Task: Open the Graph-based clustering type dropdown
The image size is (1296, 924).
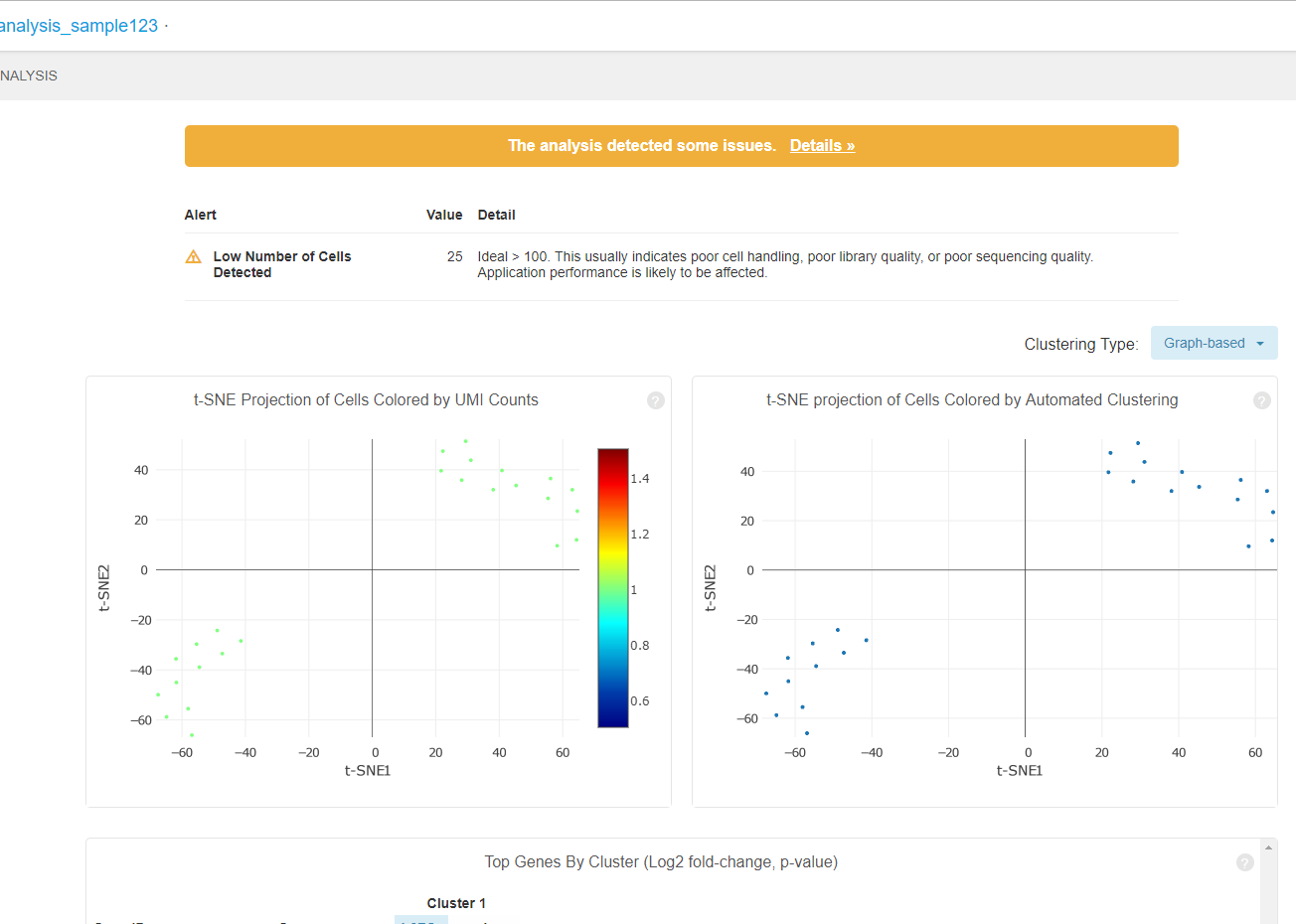Action: (1214, 343)
